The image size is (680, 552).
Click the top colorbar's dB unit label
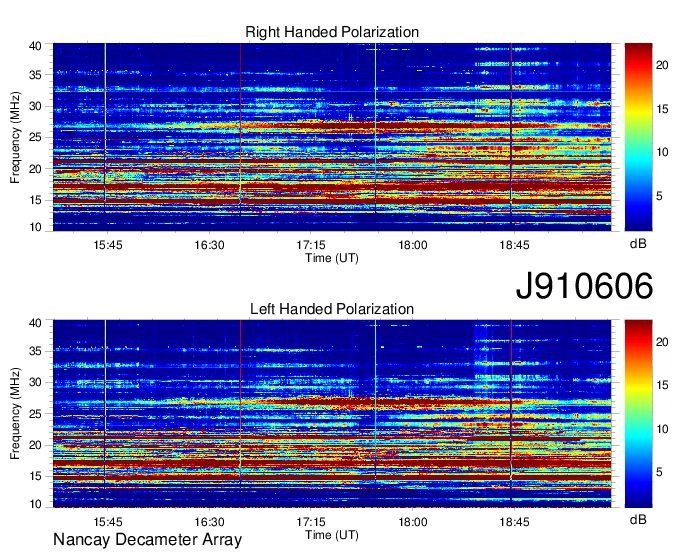[638, 244]
